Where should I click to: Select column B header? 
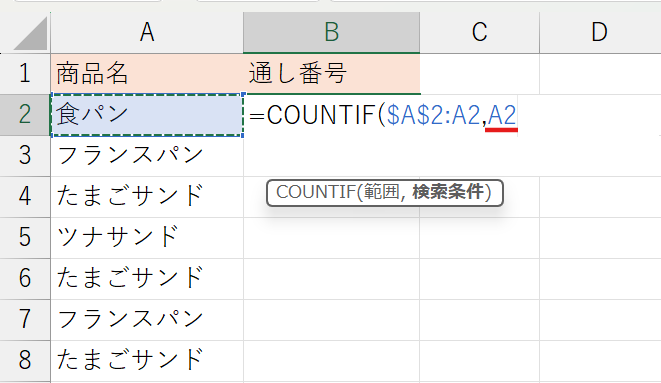click(x=331, y=32)
